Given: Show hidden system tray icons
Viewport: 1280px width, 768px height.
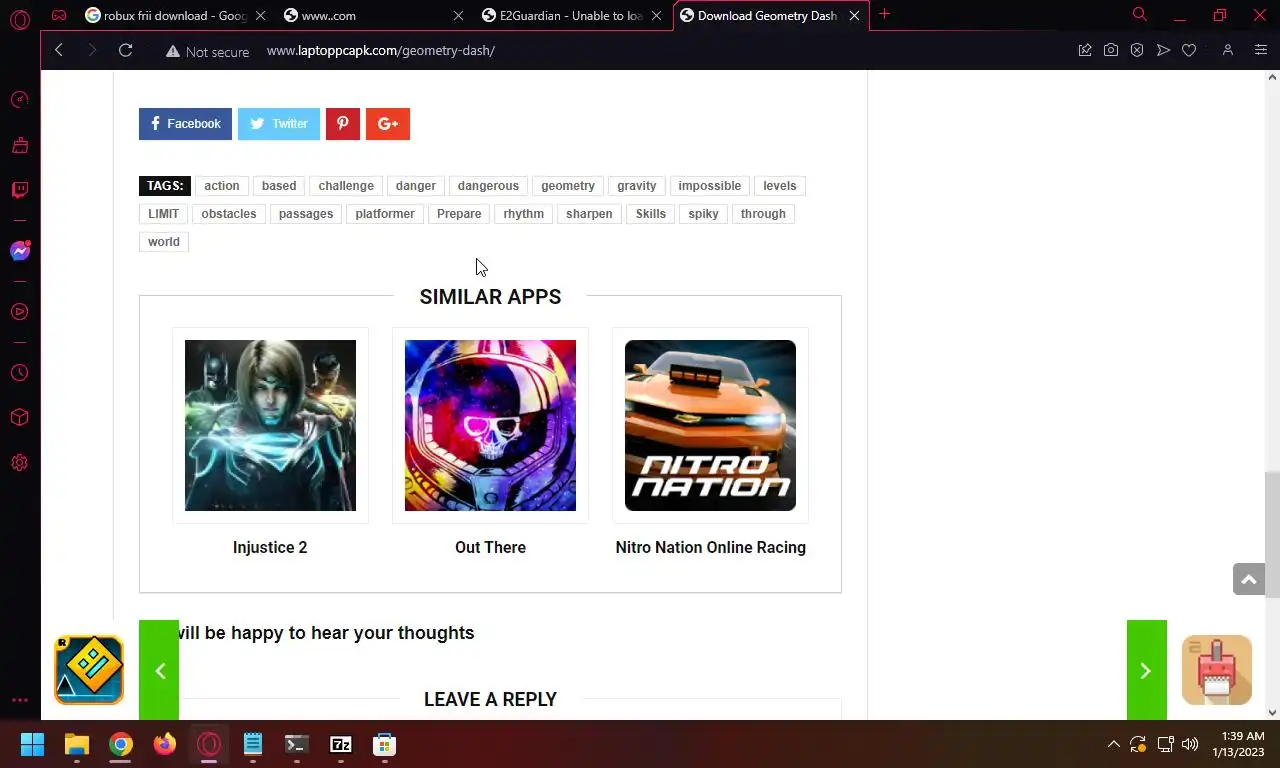Looking at the screenshot, I should coord(1113,745).
